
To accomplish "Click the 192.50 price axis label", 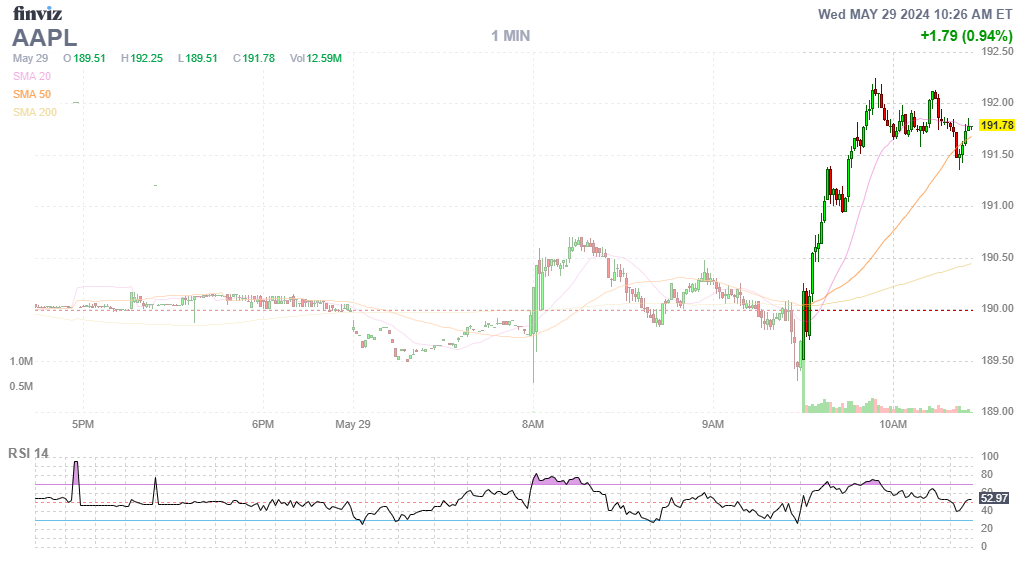I will pyautogui.click(x=997, y=51).
